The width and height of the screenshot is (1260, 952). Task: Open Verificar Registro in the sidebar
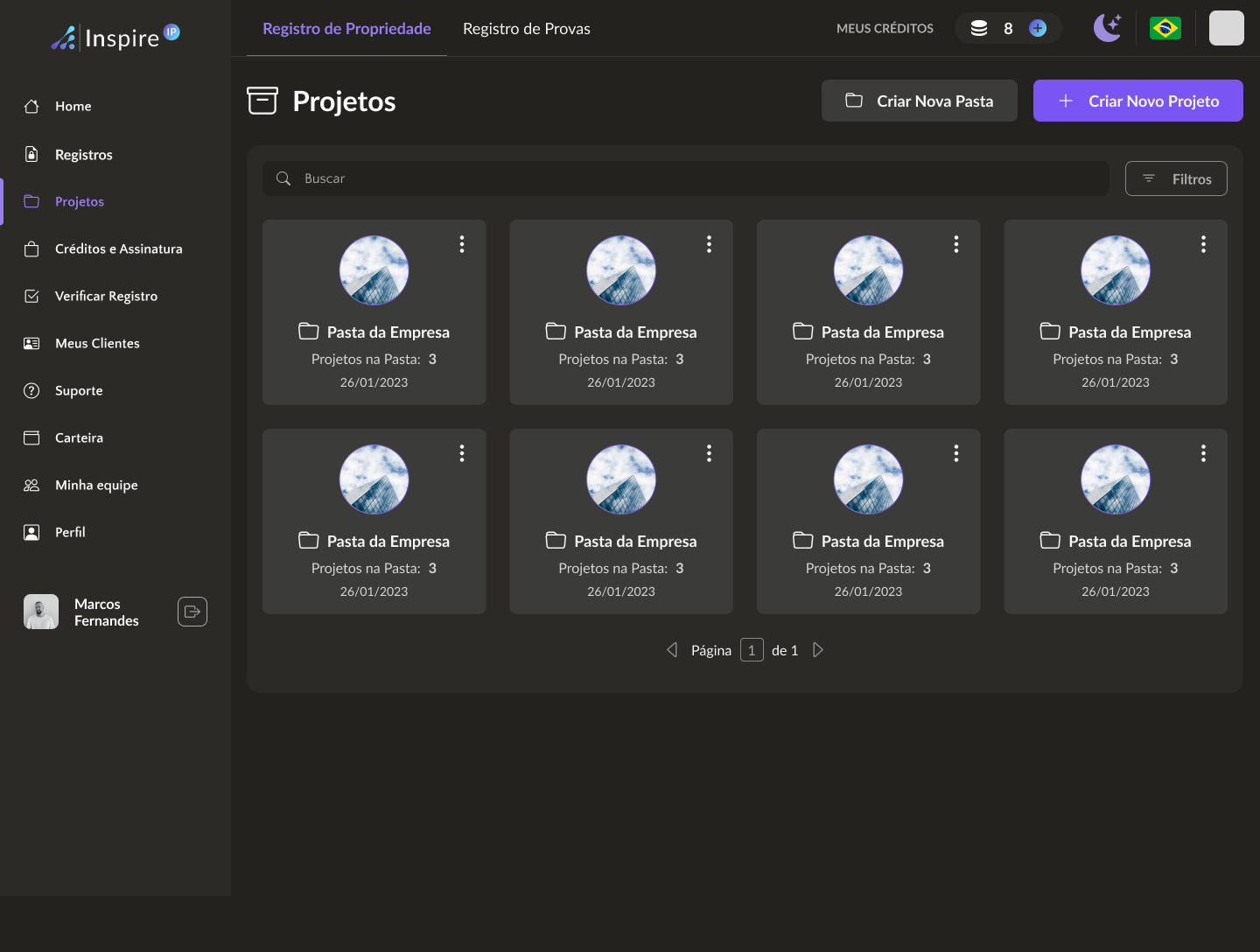[x=106, y=296]
